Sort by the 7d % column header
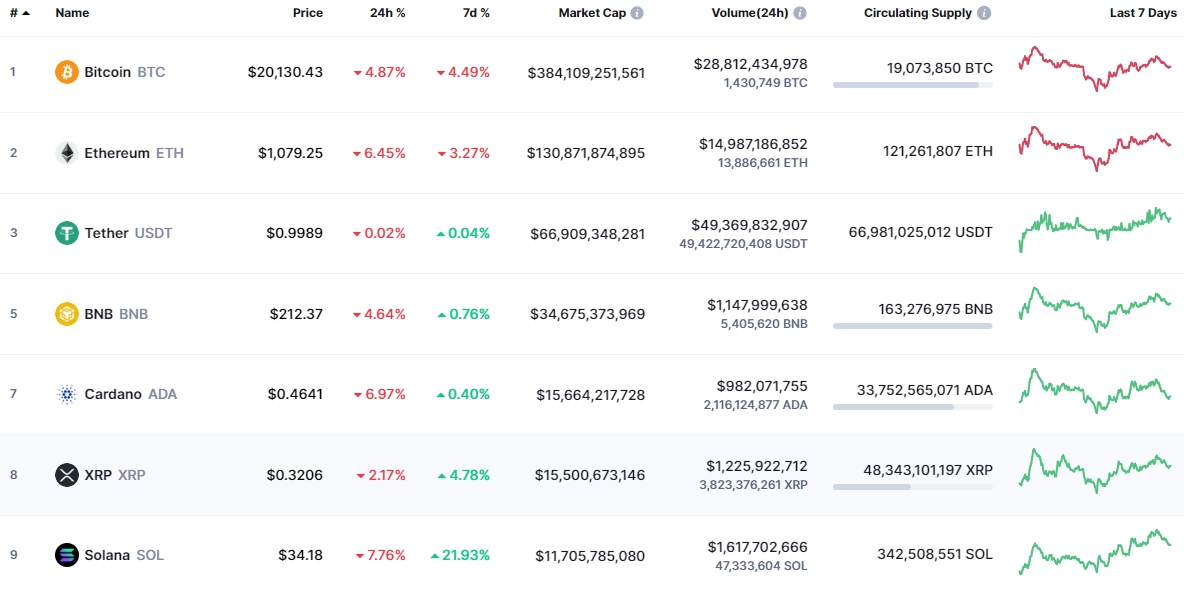 pyautogui.click(x=474, y=13)
